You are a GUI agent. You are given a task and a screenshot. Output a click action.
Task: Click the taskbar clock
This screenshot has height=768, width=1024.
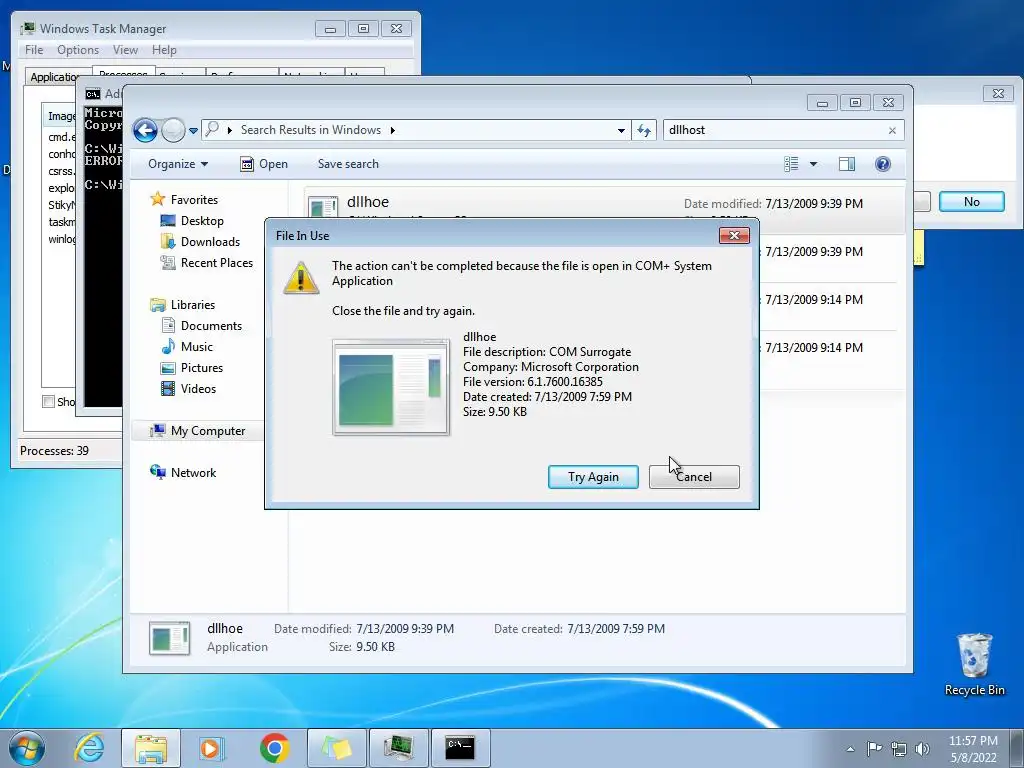click(x=973, y=749)
